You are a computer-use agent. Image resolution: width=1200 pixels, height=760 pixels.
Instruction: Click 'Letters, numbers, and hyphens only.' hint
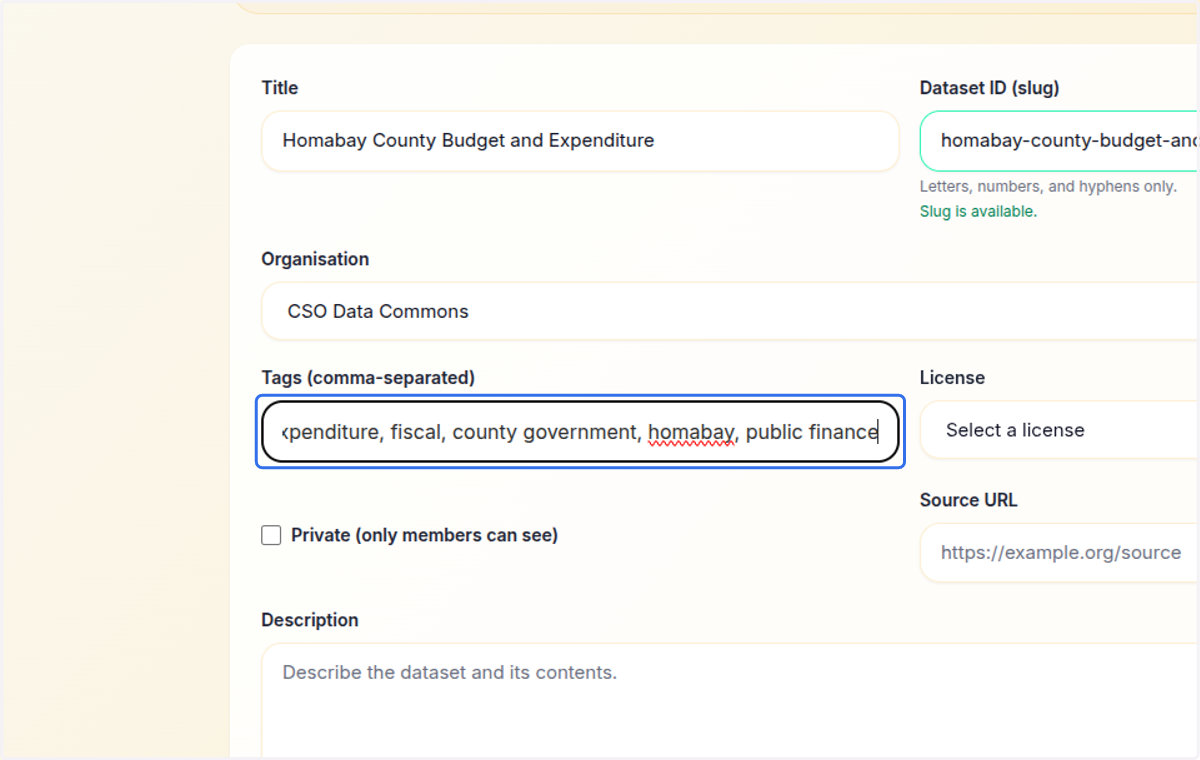point(1048,187)
